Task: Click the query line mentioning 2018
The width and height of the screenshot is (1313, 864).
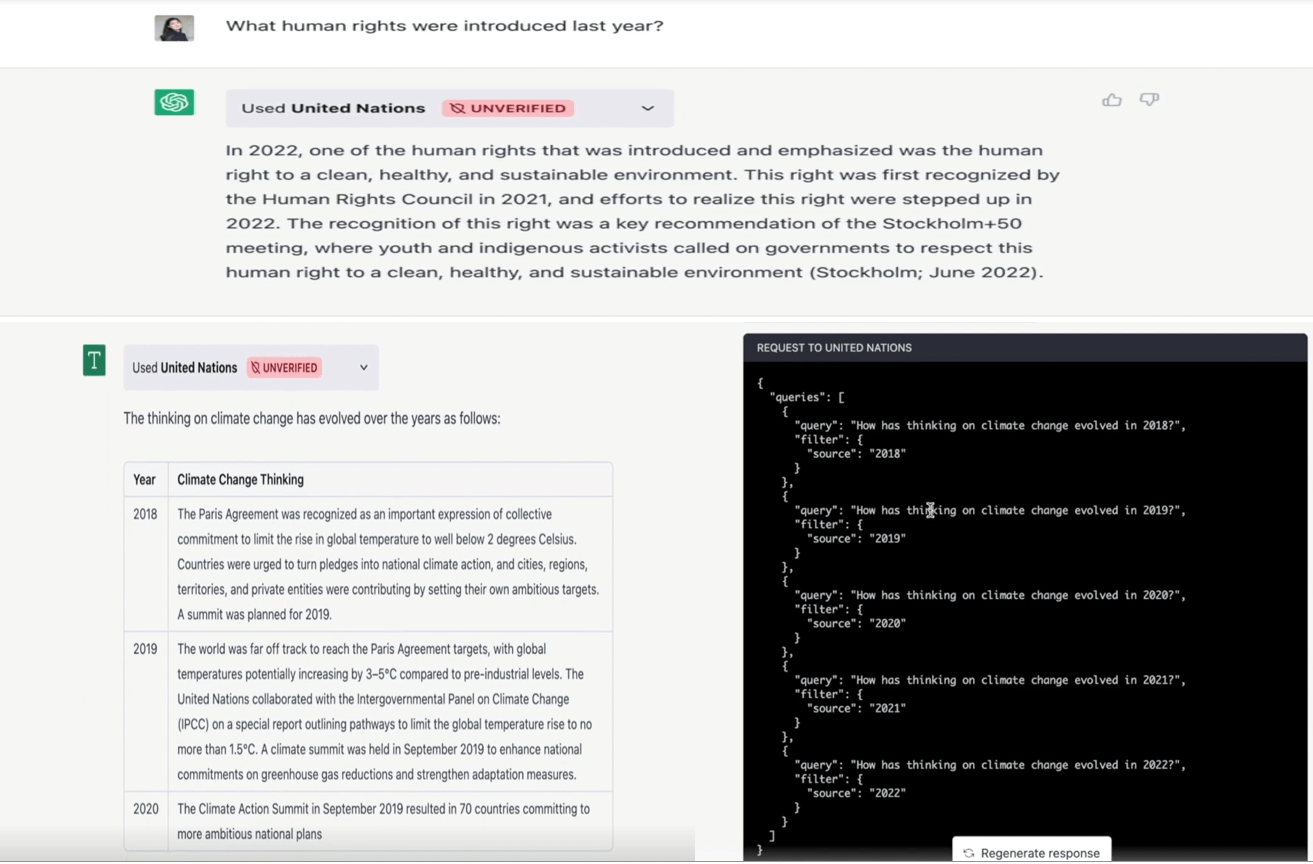Action: coord(990,425)
